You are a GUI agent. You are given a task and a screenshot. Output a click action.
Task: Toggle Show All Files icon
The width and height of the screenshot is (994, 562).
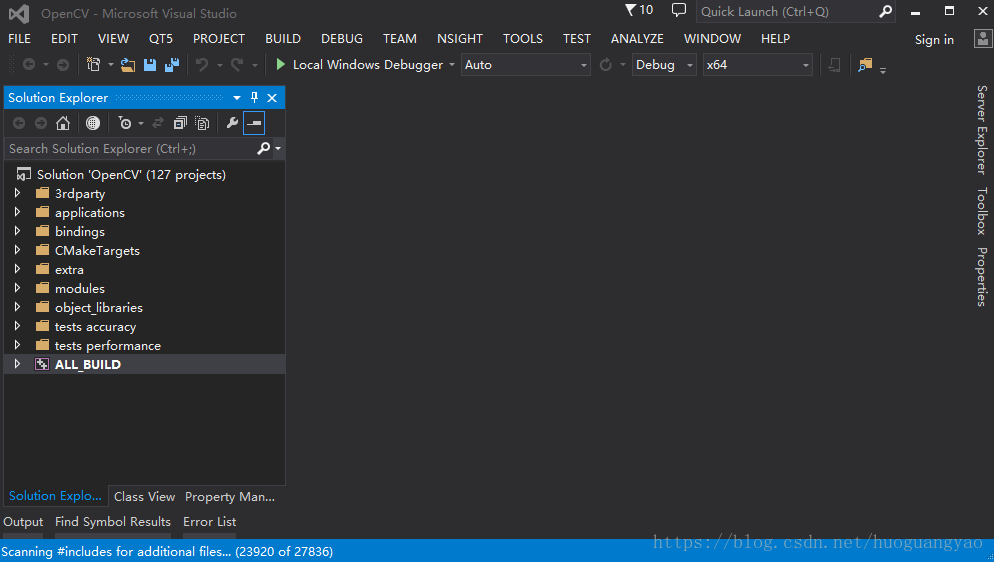pyautogui.click(x=202, y=123)
